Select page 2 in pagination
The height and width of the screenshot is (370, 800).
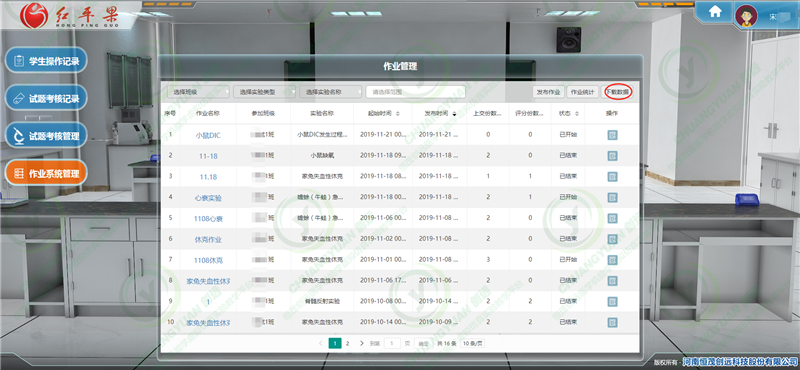pyautogui.click(x=348, y=343)
